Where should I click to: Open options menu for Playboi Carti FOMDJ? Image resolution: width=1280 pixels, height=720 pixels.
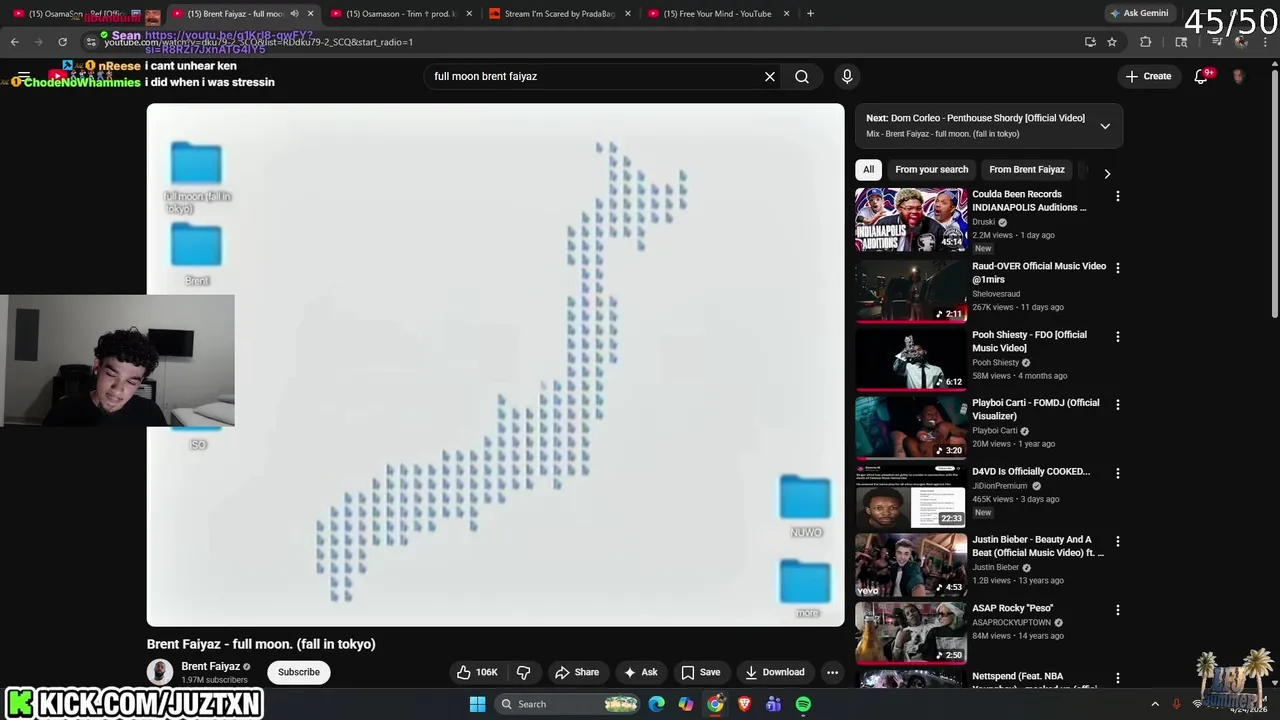1118,405
